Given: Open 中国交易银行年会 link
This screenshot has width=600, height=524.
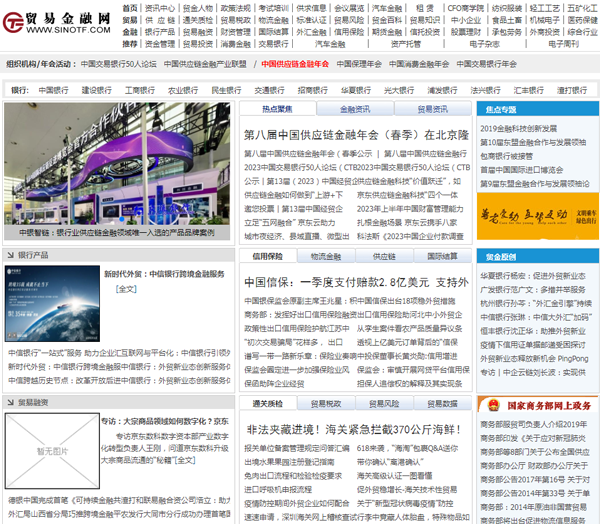Looking at the screenshot, I should point(487,64).
